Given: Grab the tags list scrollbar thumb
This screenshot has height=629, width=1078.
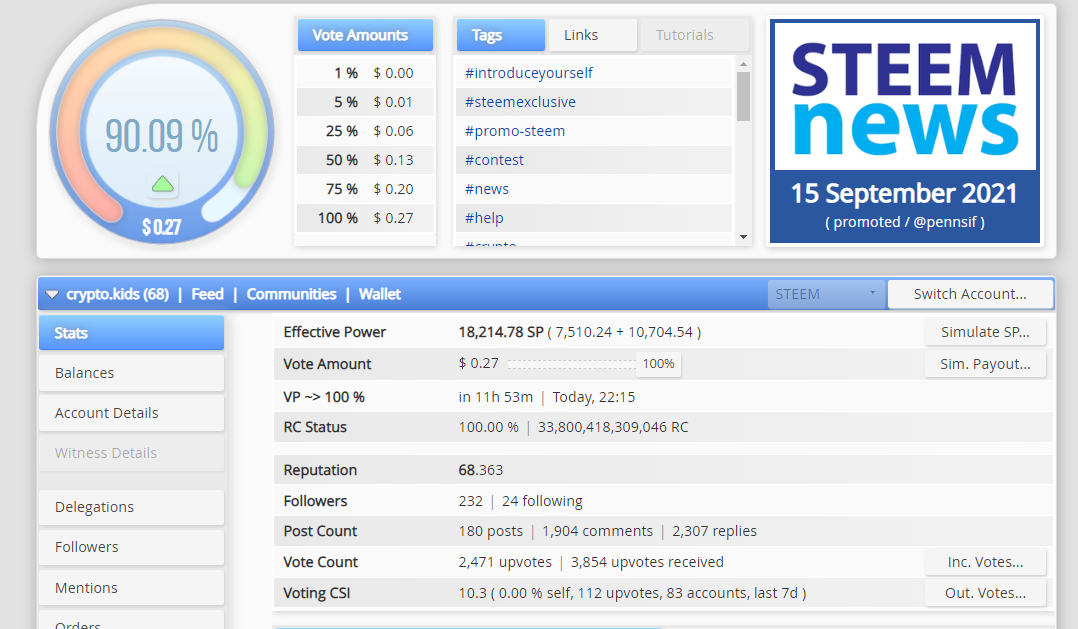Looking at the screenshot, I should (743, 96).
